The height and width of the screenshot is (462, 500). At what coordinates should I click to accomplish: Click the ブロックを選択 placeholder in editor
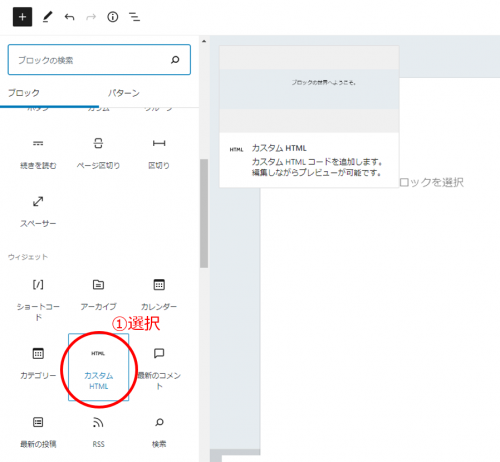[x=431, y=182]
